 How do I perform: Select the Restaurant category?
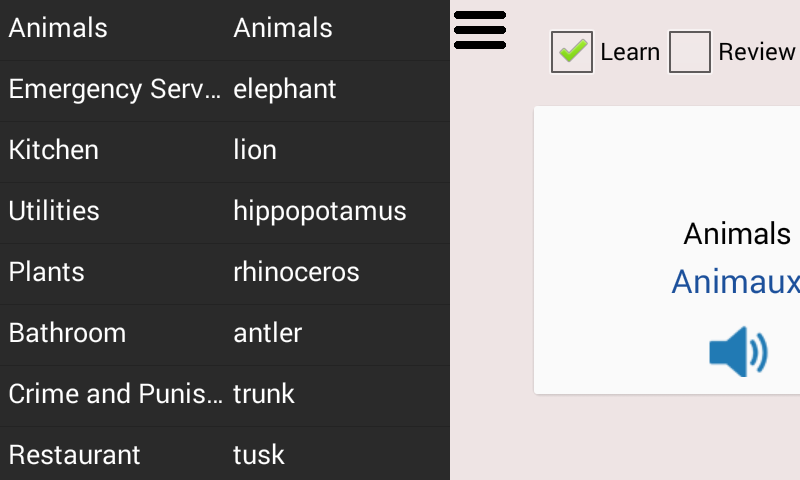tap(75, 455)
